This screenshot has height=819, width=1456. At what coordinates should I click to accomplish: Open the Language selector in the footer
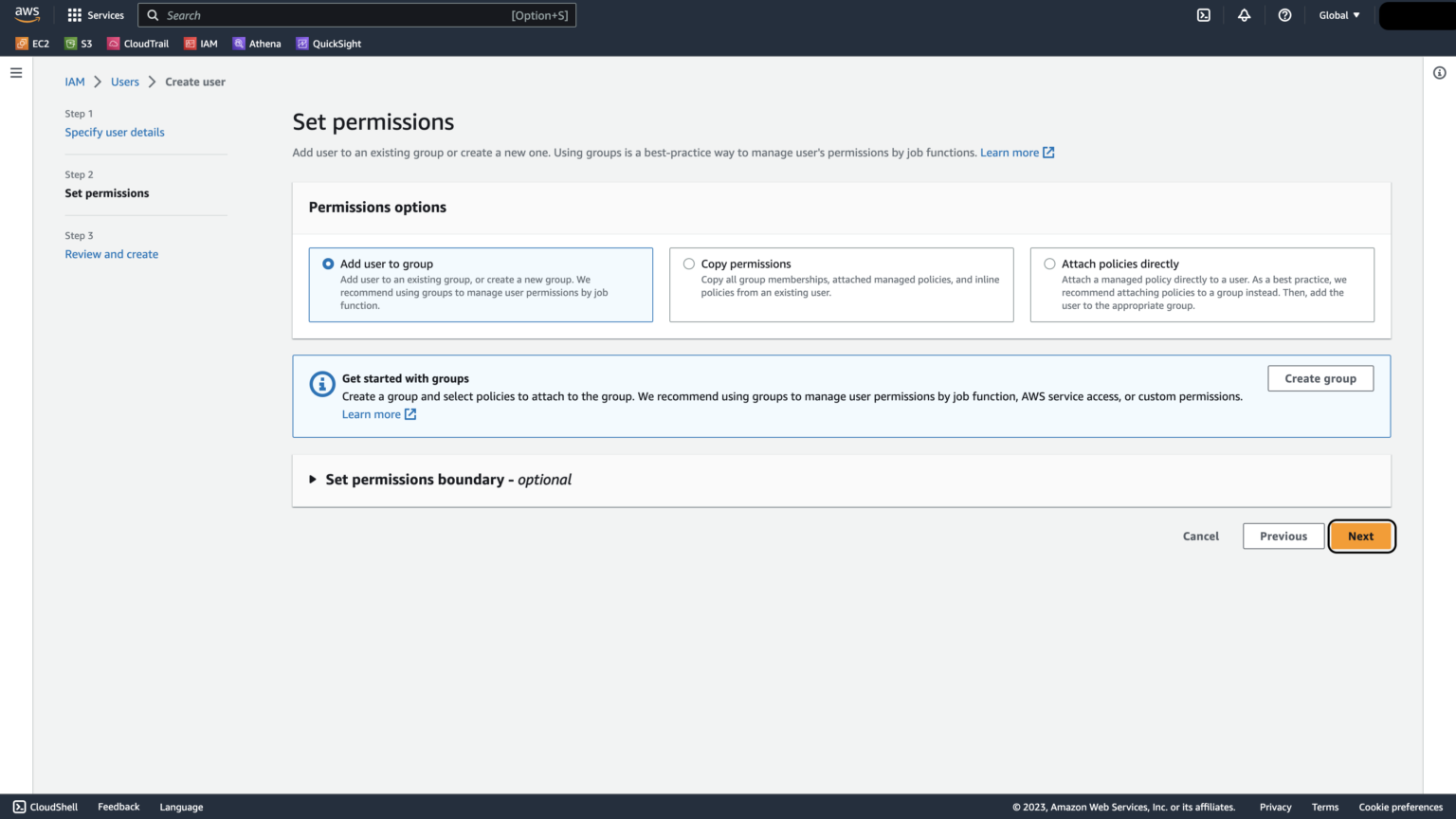(181, 807)
